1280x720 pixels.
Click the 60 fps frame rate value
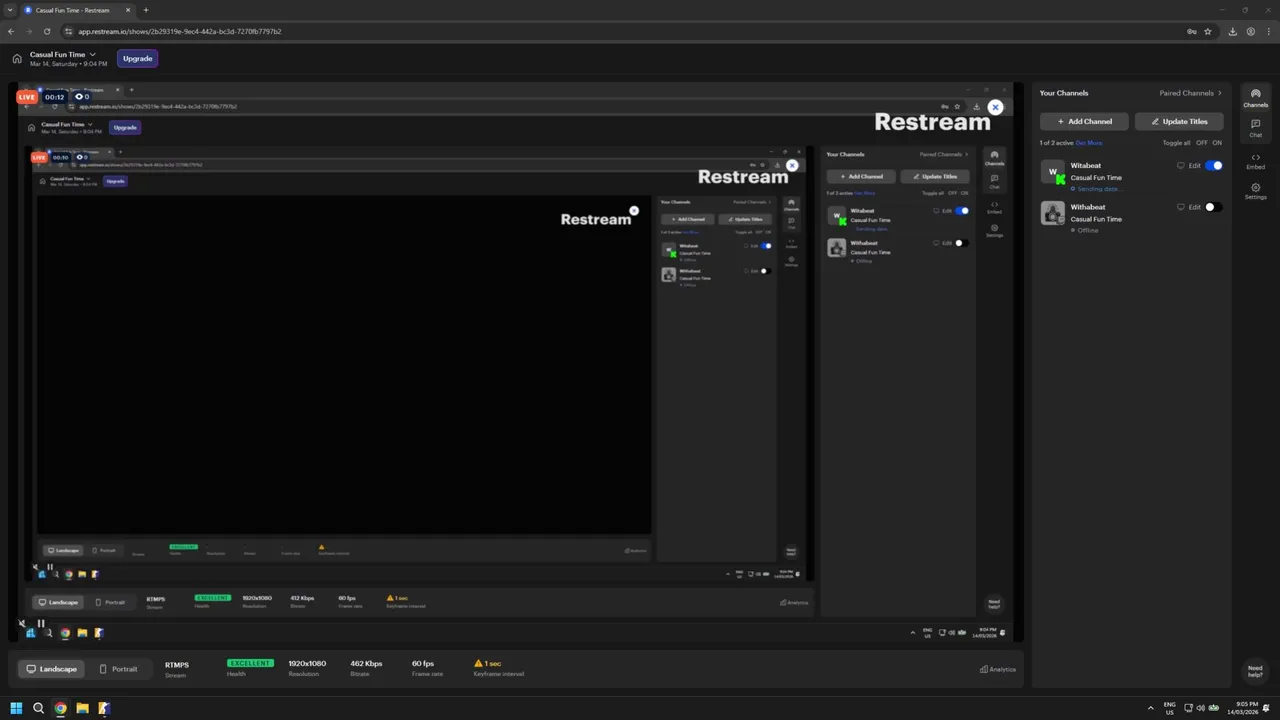tap(423, 664)
